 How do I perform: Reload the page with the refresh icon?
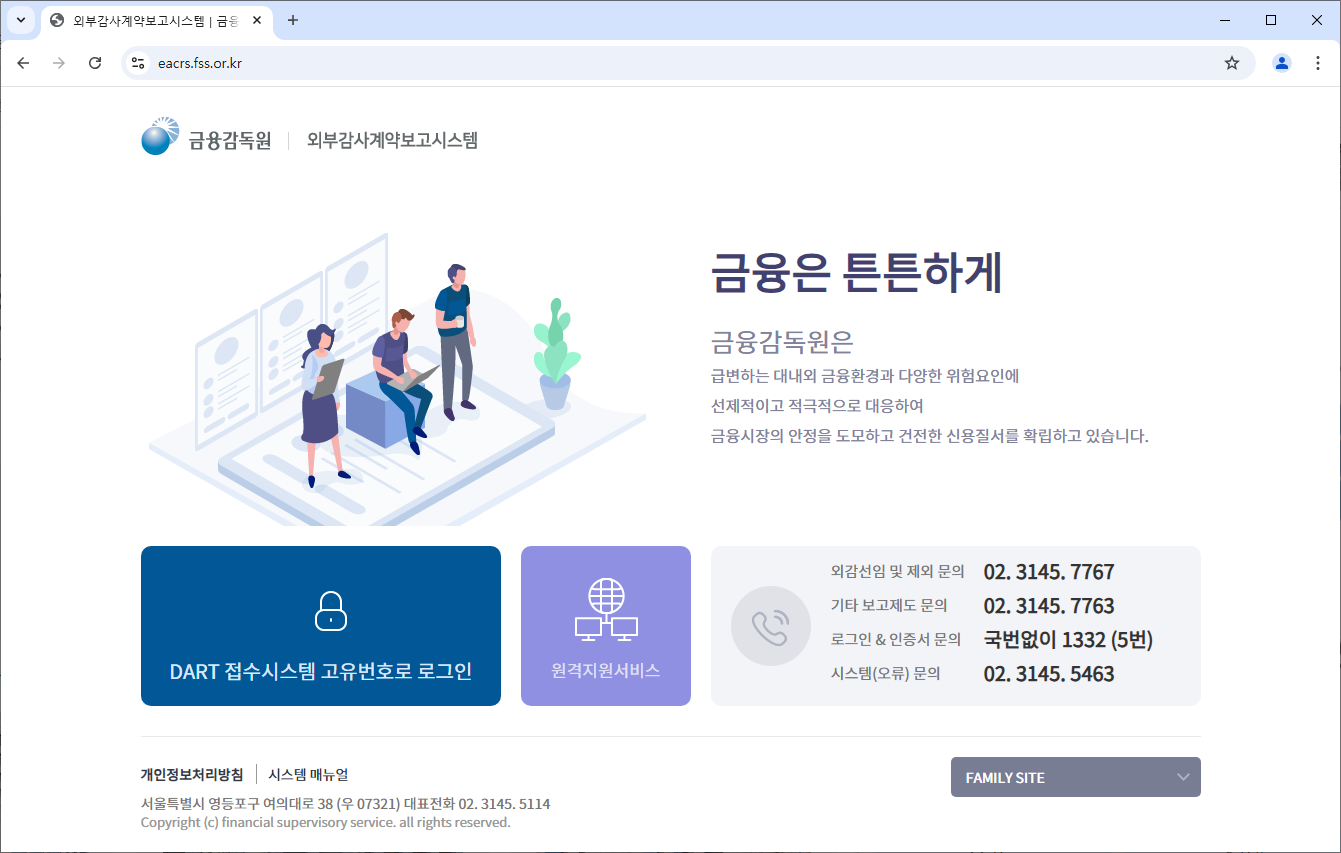coord(95,63)
